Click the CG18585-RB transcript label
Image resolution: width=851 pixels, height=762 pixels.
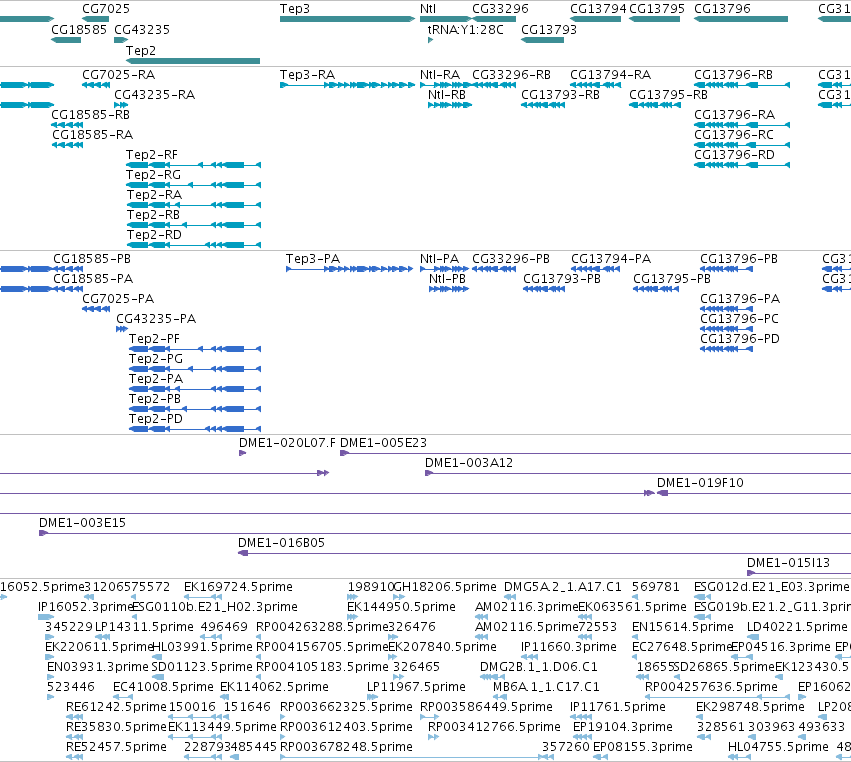tap(90, 115)
